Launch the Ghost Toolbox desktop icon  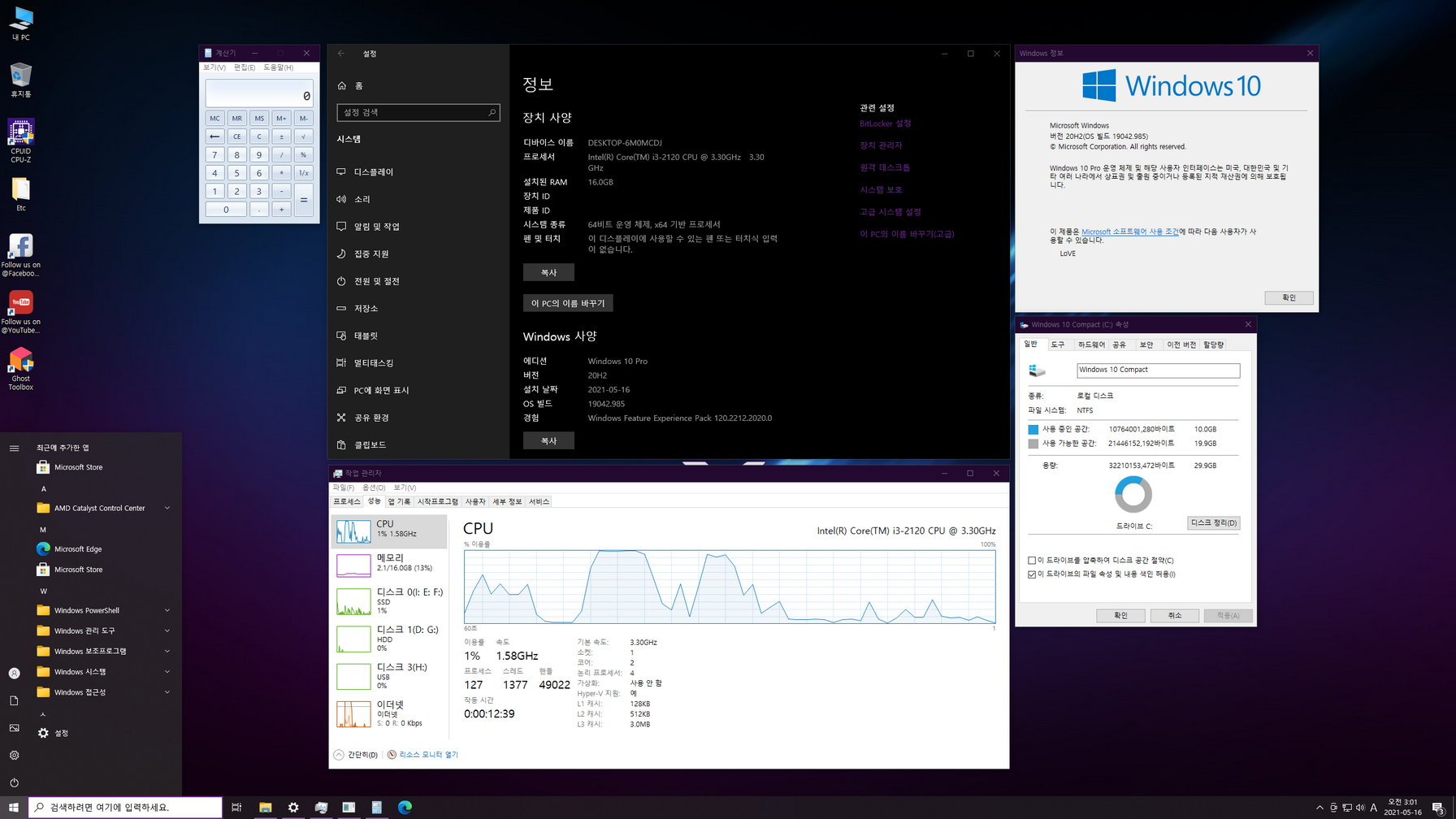coord(20,368)
